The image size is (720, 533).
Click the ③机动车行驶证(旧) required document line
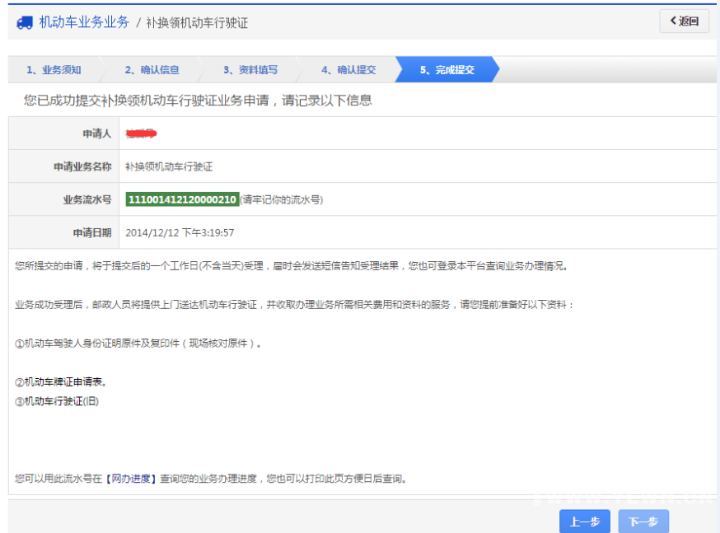pos(57,401)
